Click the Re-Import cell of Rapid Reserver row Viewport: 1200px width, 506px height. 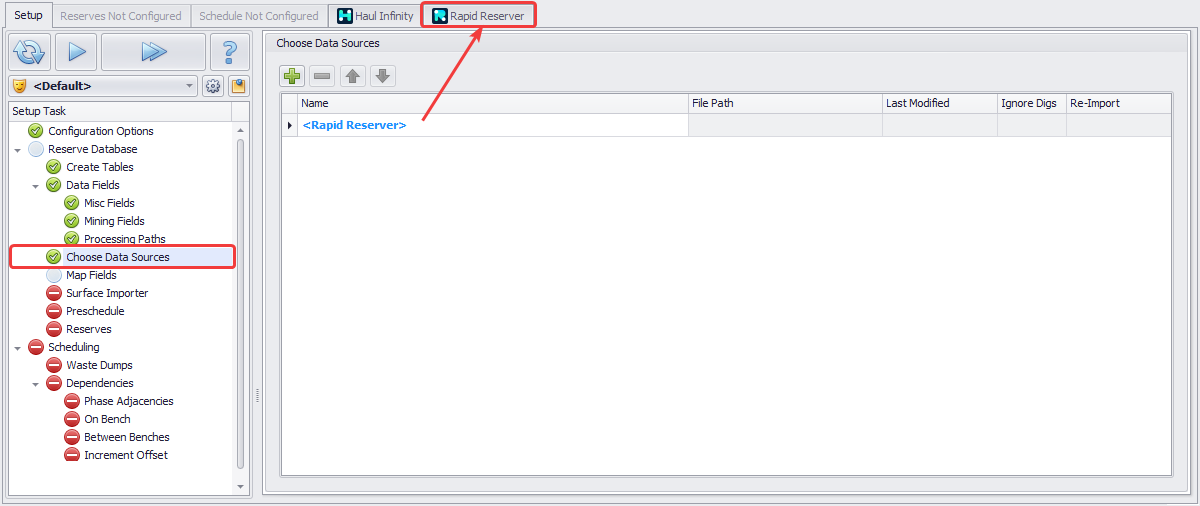pyautogui.click(x=1118, y=125)
